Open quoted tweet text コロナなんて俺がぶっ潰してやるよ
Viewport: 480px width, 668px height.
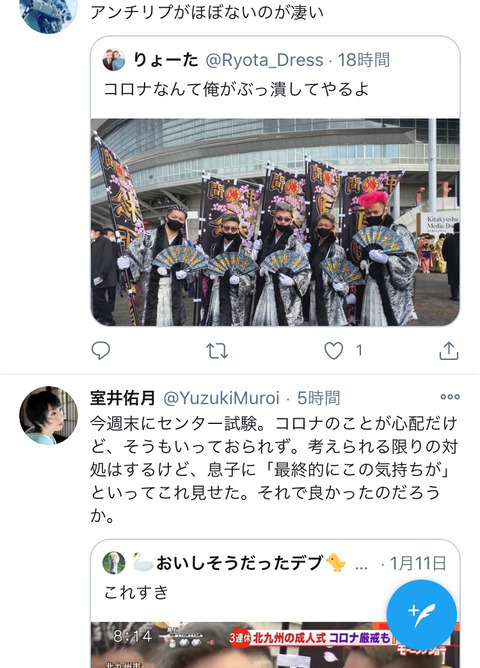tap(236, 89)
